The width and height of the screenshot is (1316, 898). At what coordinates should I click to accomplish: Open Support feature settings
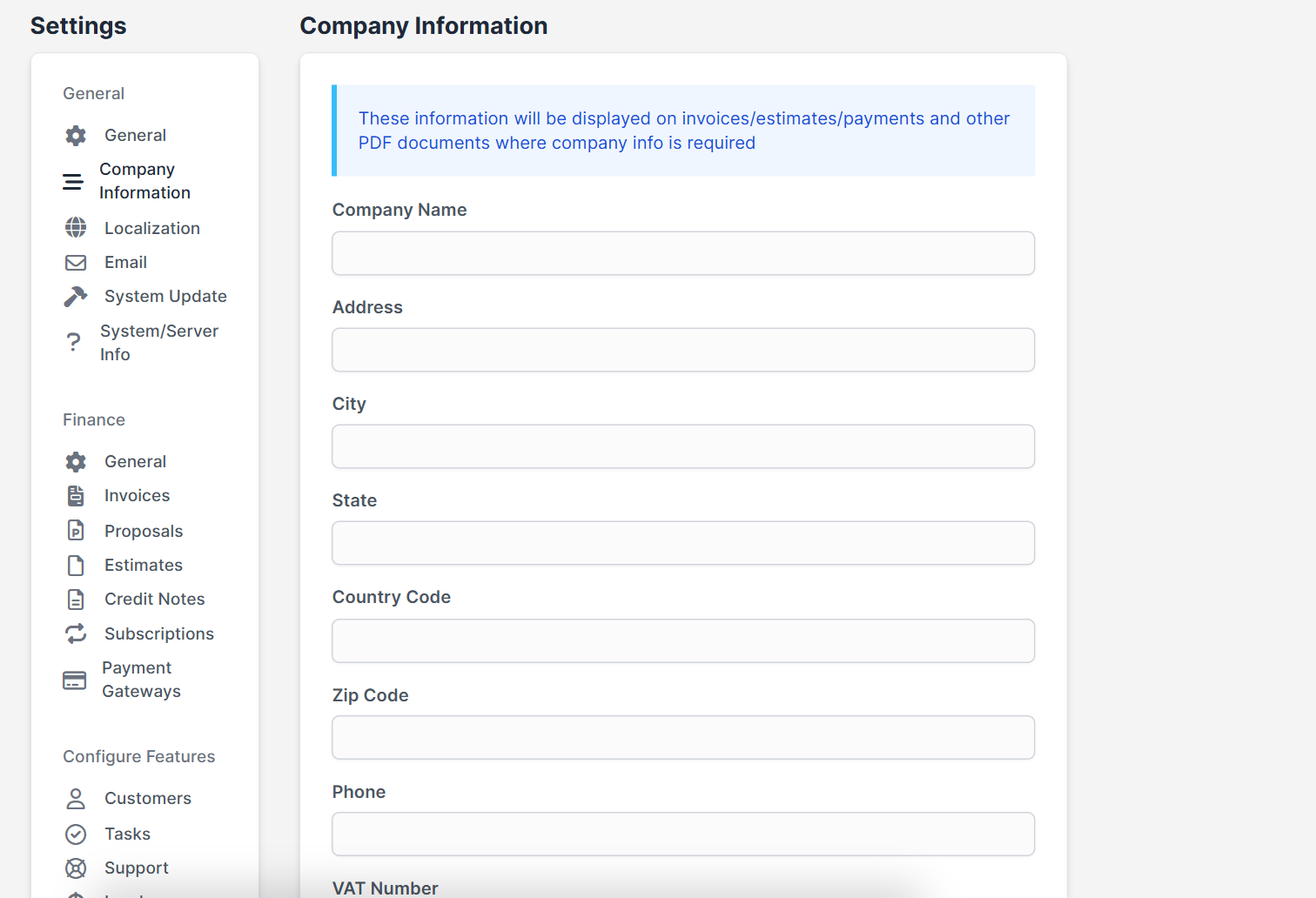click(137, 868)
